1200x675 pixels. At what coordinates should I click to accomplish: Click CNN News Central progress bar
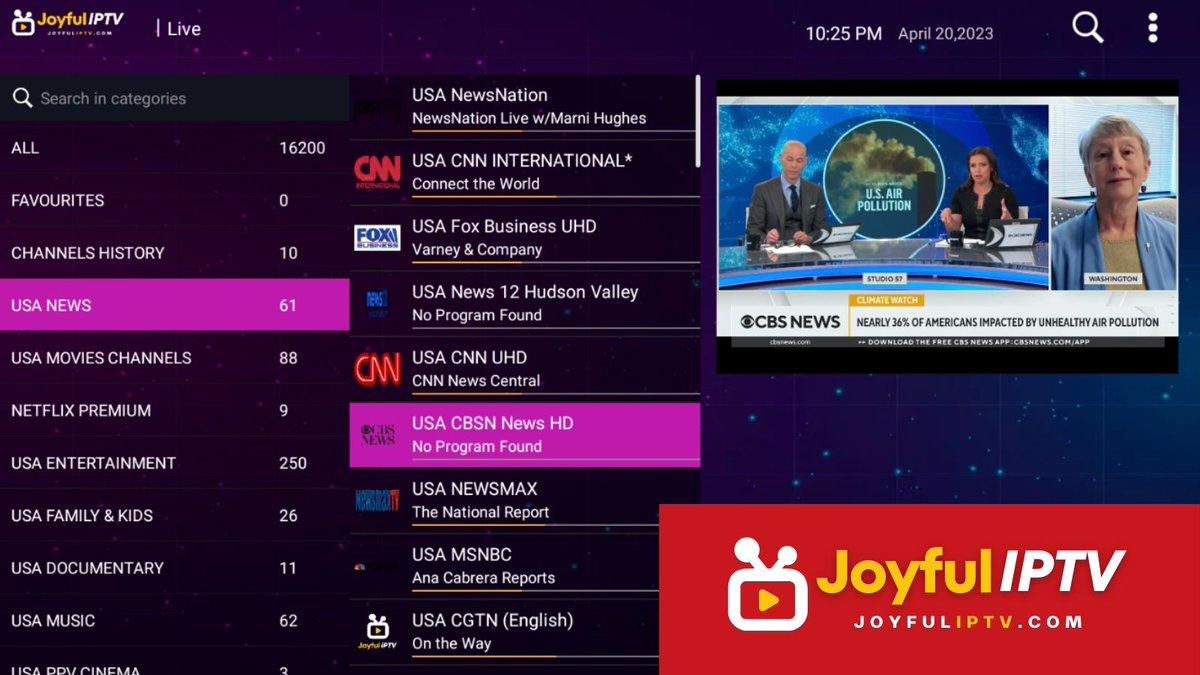(x=554, y=394)
